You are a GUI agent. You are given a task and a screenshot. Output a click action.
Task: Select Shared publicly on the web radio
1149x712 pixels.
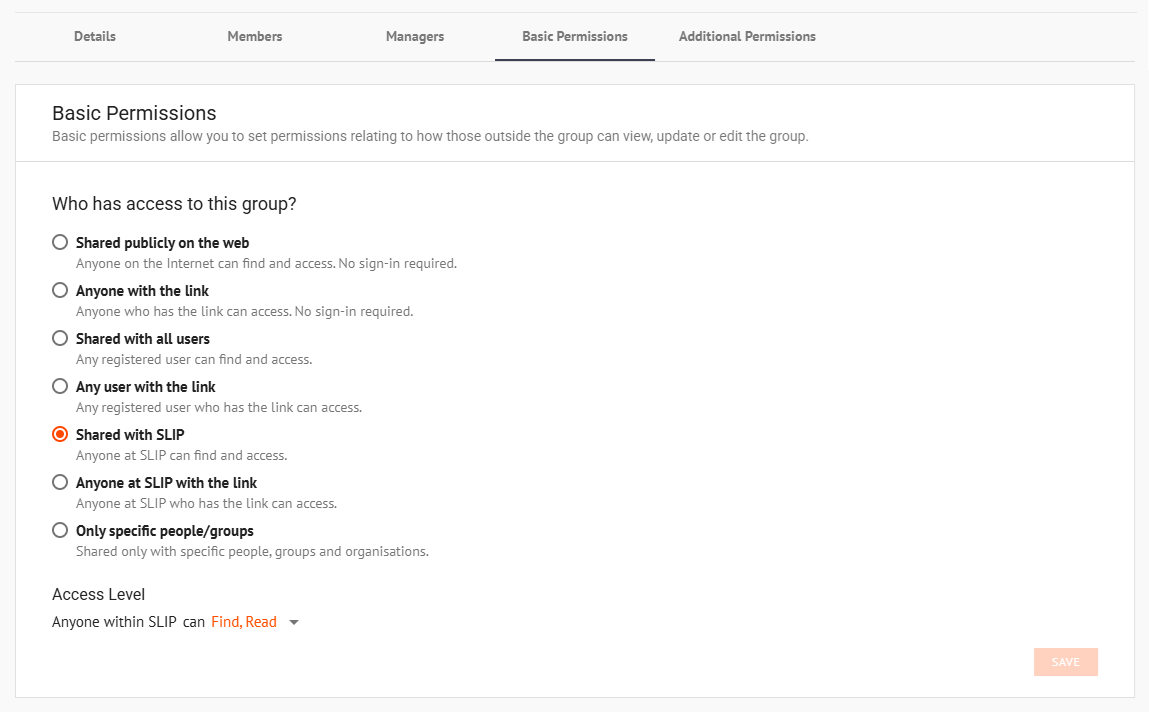[60, 242]
